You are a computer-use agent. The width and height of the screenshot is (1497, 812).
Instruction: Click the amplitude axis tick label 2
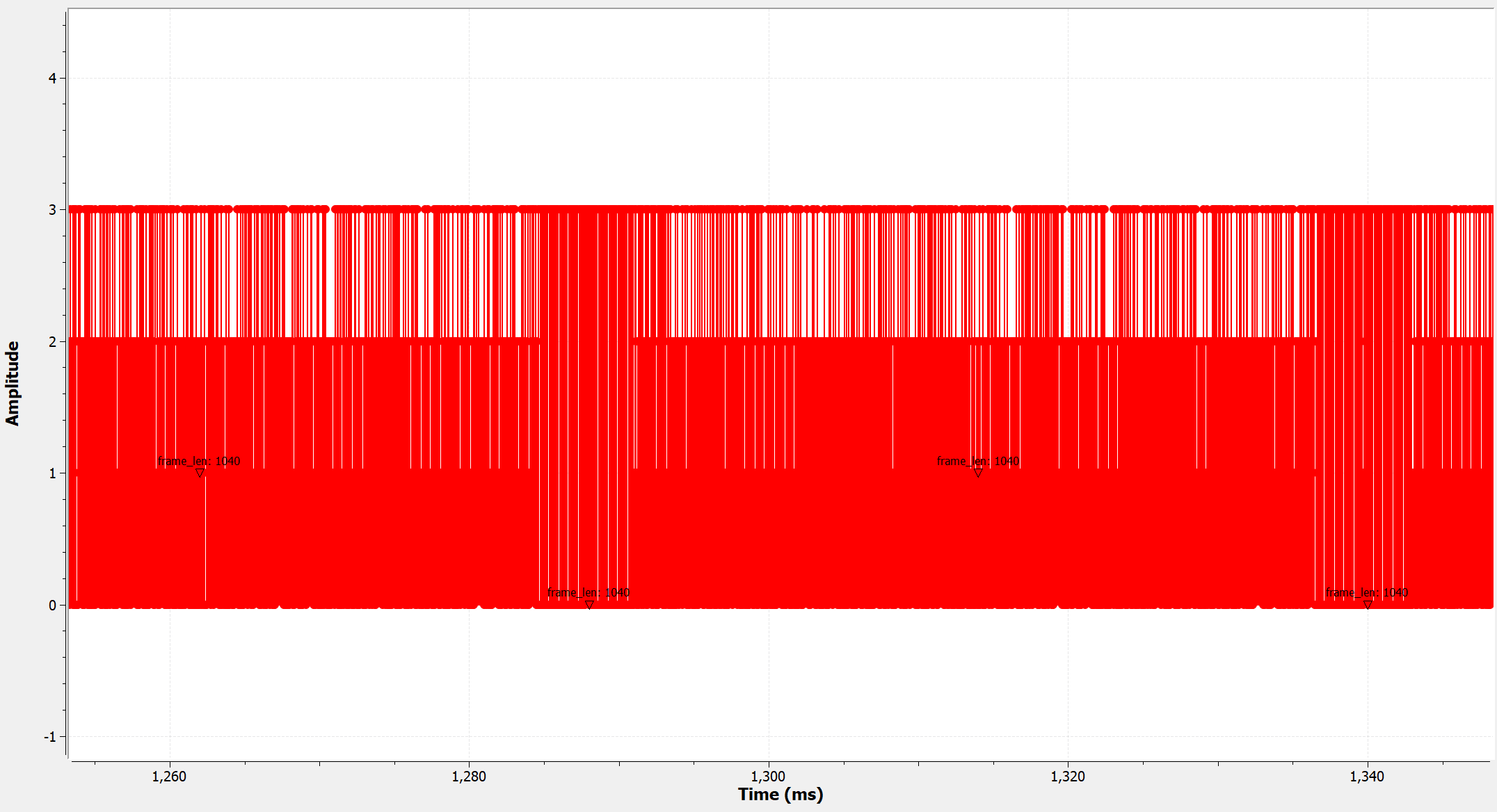pyautogui.click(x=52, y=342)
